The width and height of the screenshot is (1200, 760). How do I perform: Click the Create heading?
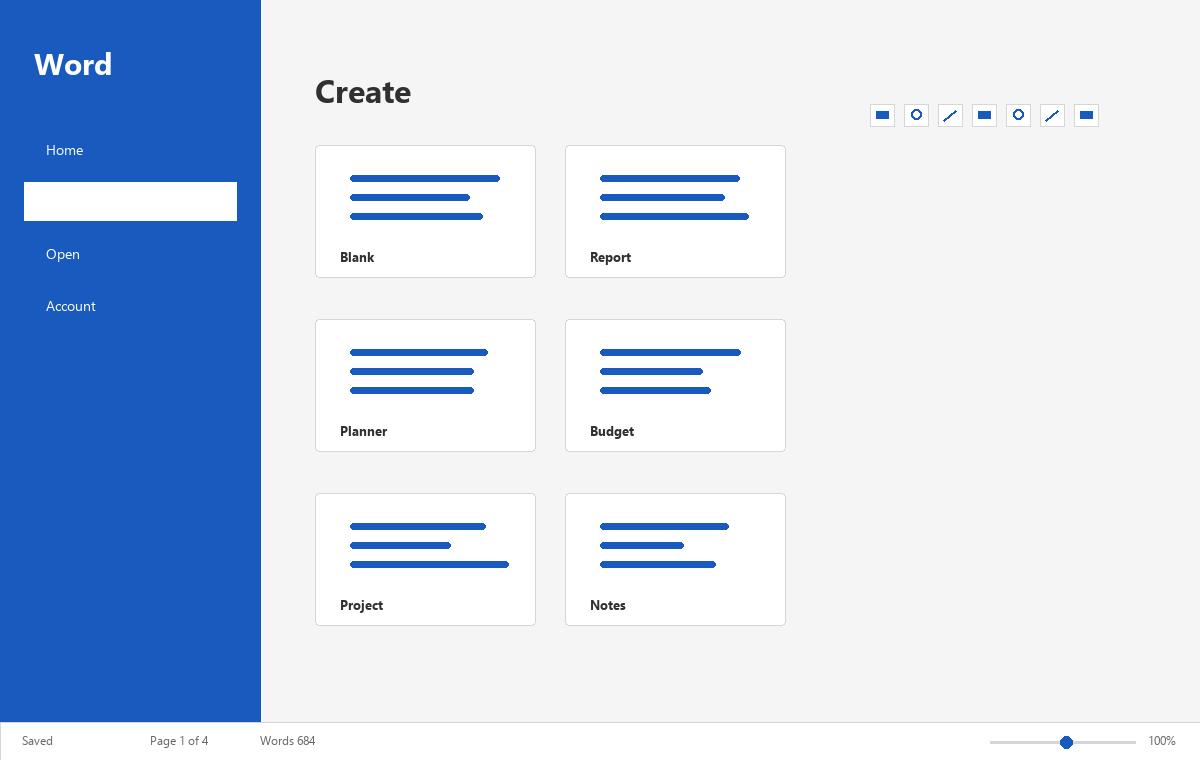coord(363,92)
